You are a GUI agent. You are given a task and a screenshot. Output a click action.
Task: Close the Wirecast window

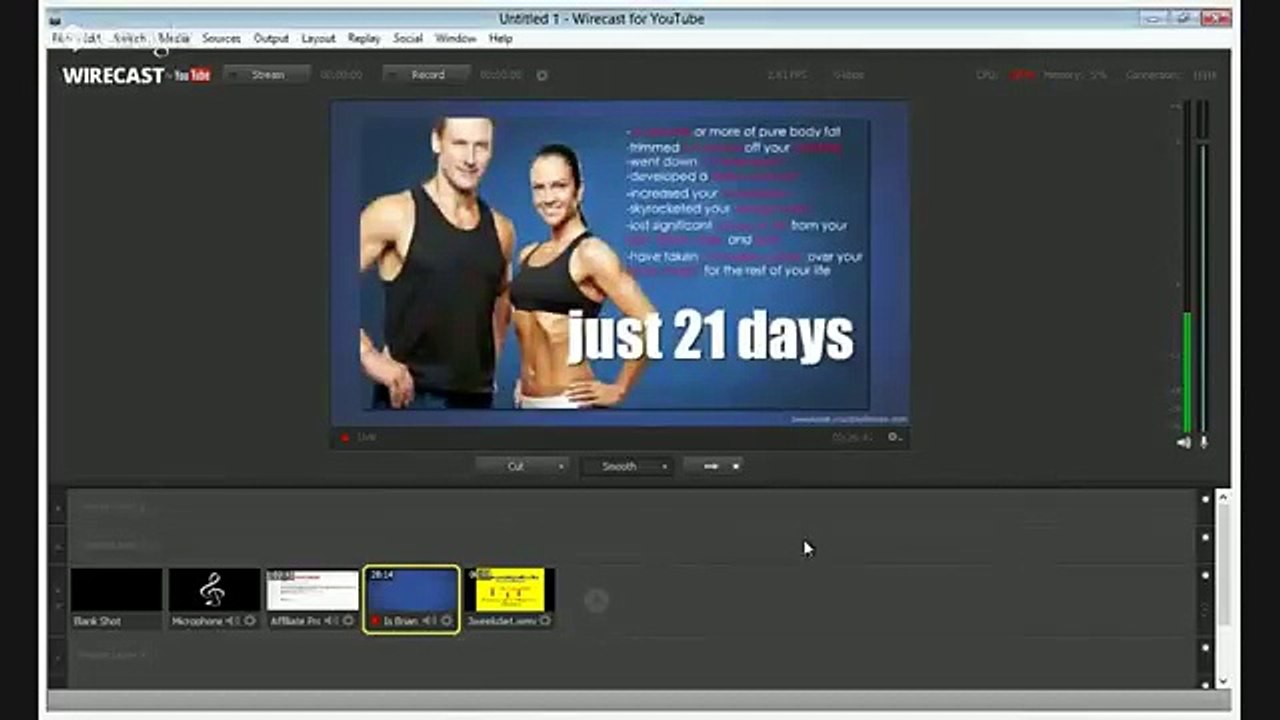coord(1216,17)
